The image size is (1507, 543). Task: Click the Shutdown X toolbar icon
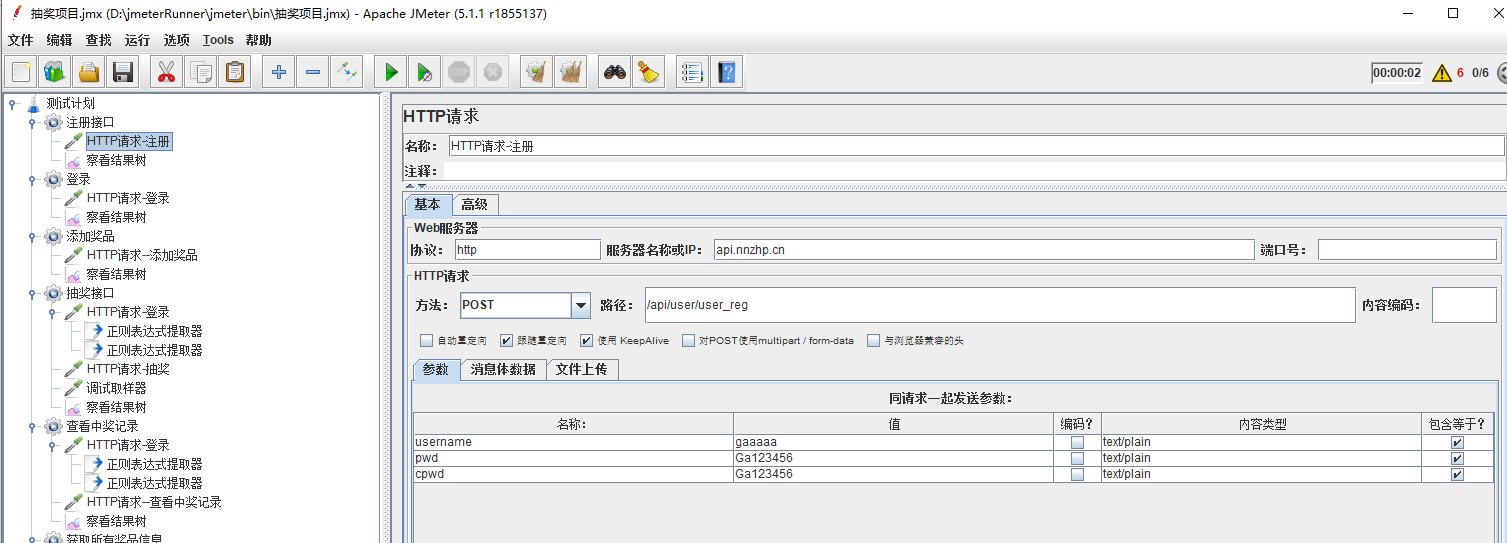click(x=493, y=72)
